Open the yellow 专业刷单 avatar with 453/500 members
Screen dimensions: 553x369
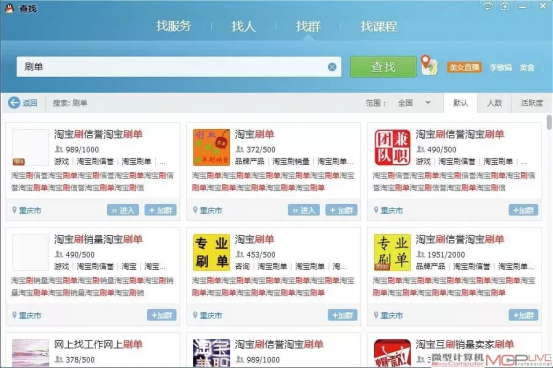211,253
